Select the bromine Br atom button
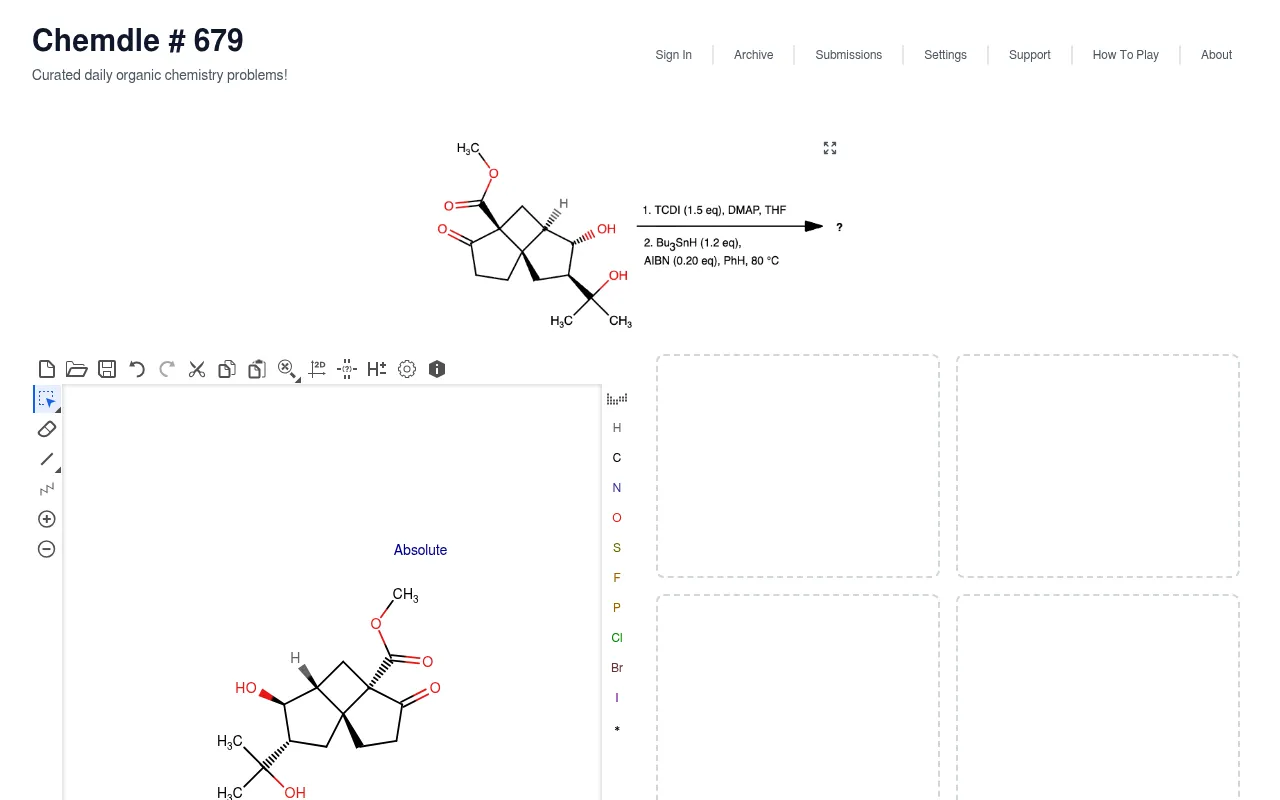The image size is (1280, 800). pos(617,668)
